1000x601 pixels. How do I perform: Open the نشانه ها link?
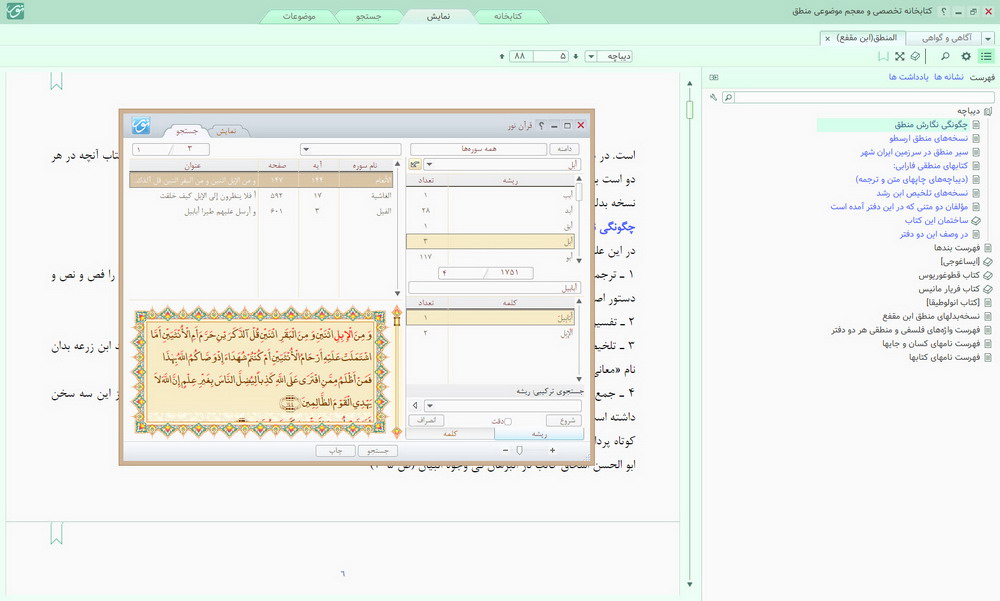coord(949,77)
